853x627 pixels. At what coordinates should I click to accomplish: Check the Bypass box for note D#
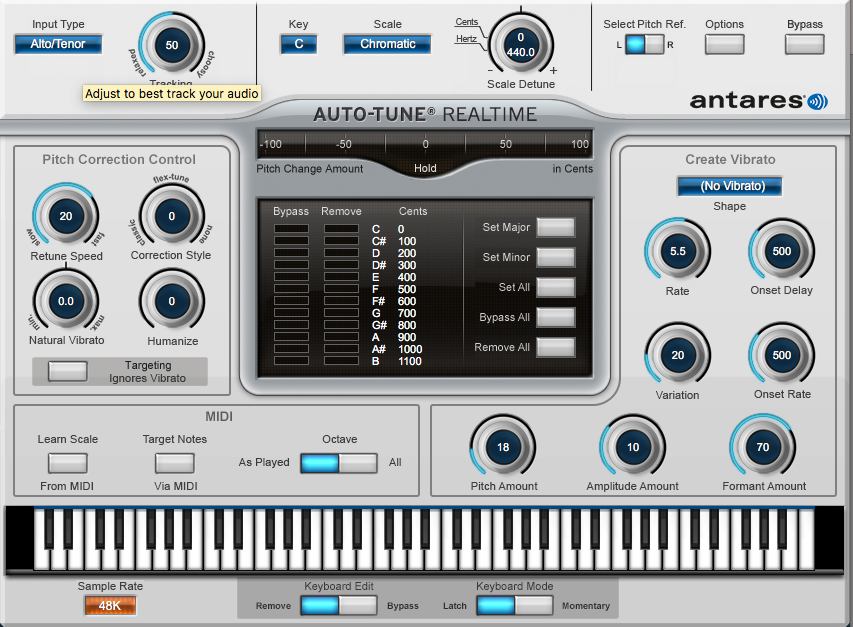click(x=292, y=264)
